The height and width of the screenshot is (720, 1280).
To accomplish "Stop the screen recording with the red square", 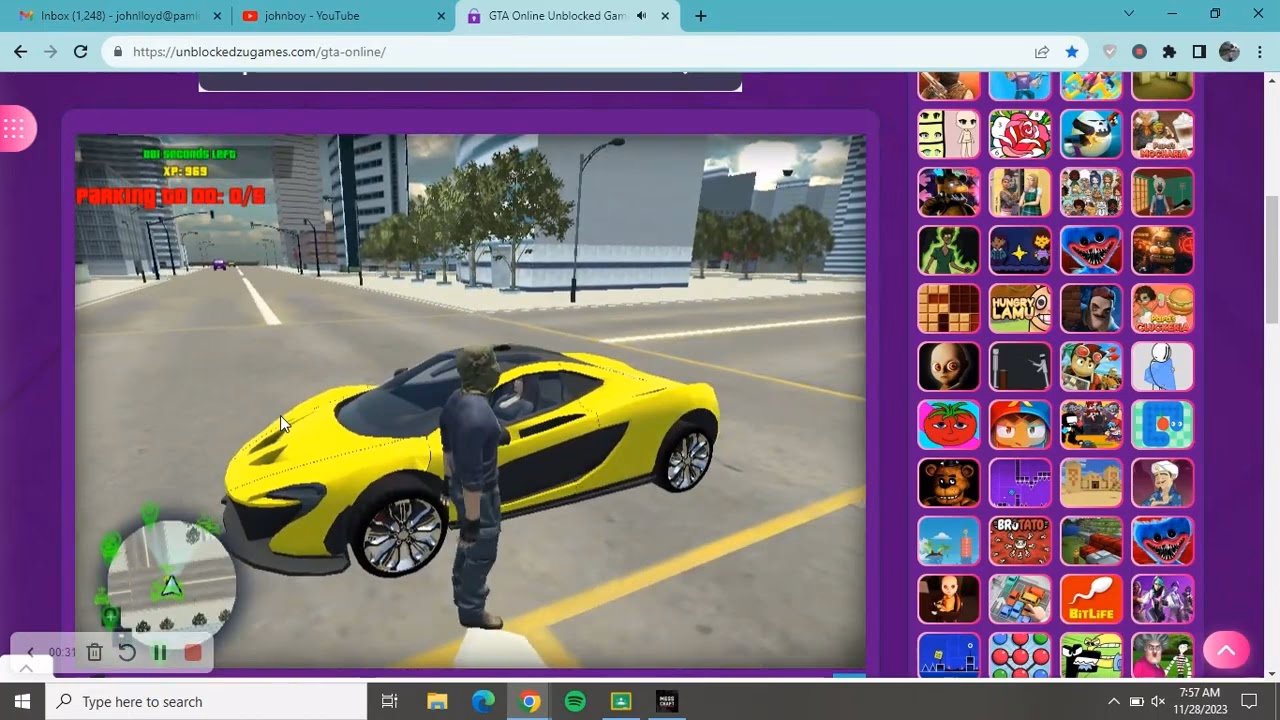I will pyautogui.click(x=193, y=652).
